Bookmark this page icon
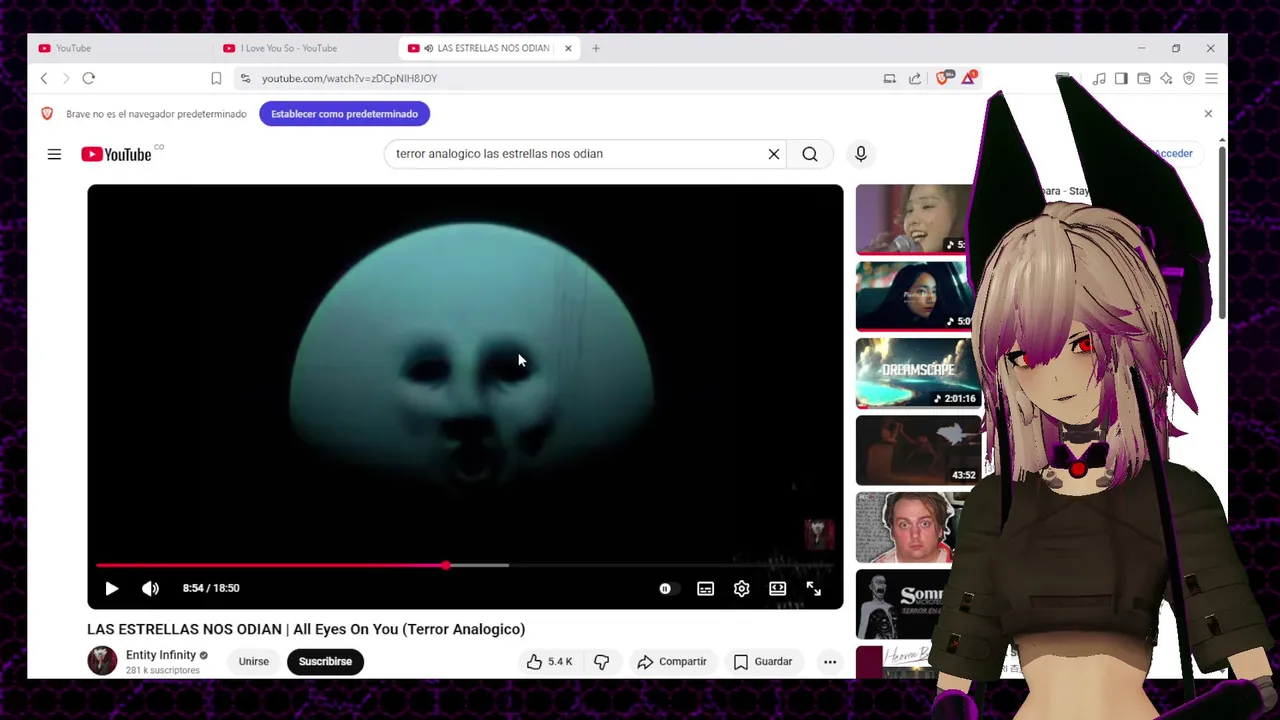 (216, 78)
